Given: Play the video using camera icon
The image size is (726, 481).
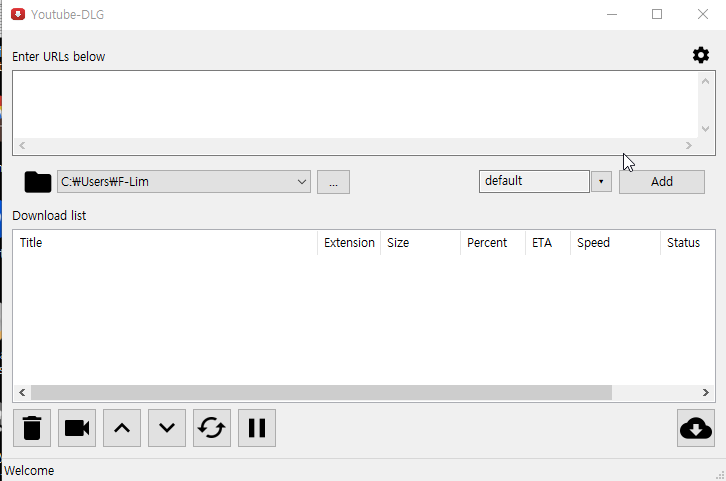Looking at the screenshot, I should 77,428.
